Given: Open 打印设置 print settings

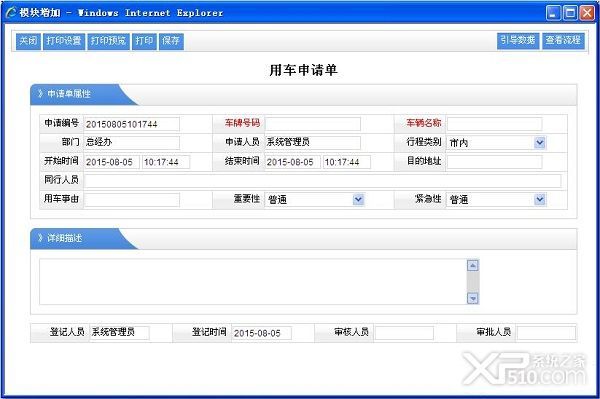Looking at the screenshot, I should 64,41.
